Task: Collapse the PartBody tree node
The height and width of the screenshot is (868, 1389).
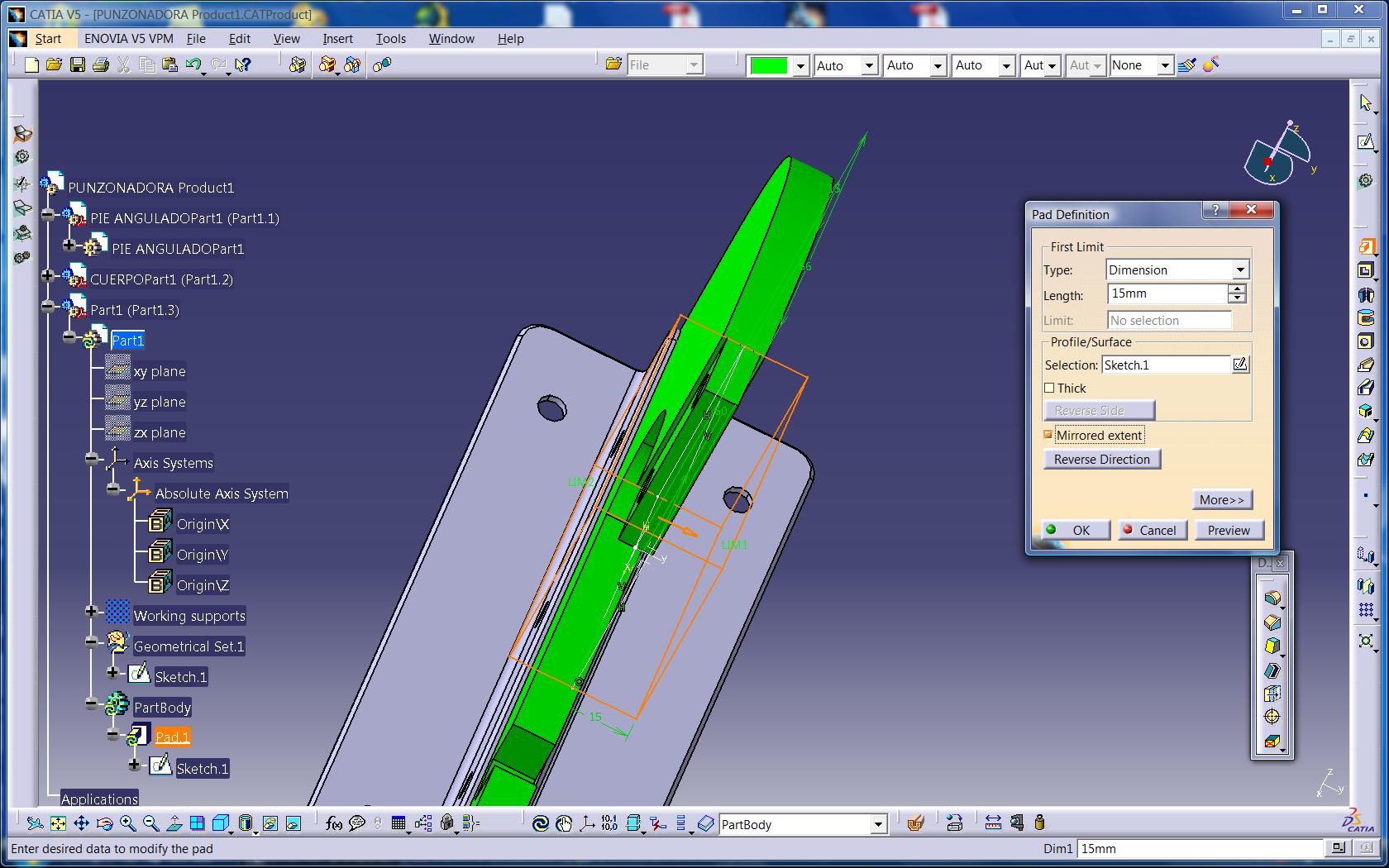Action: (91, 703)
